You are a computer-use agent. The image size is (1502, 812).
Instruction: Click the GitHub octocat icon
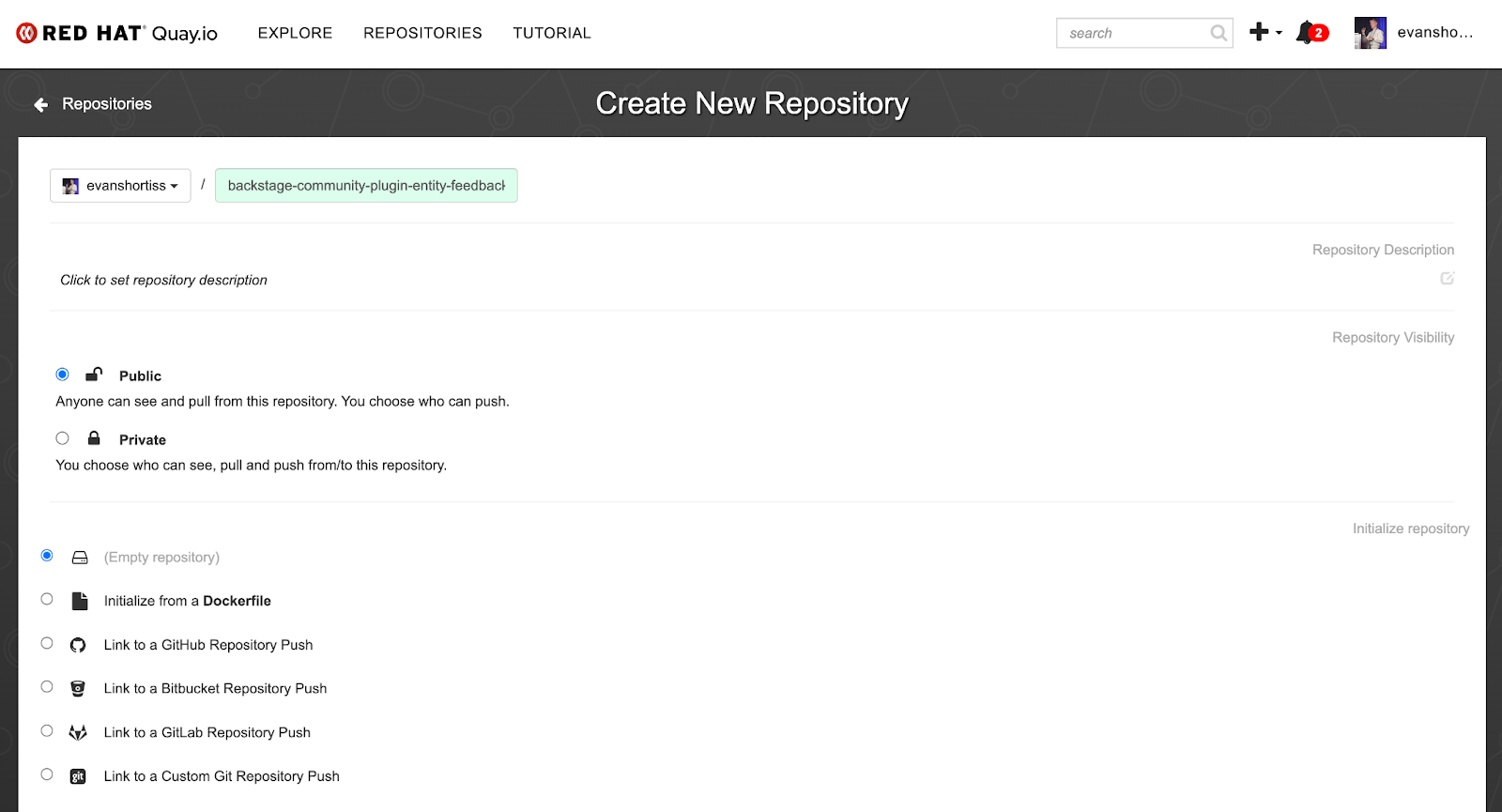tap(78, 645)
